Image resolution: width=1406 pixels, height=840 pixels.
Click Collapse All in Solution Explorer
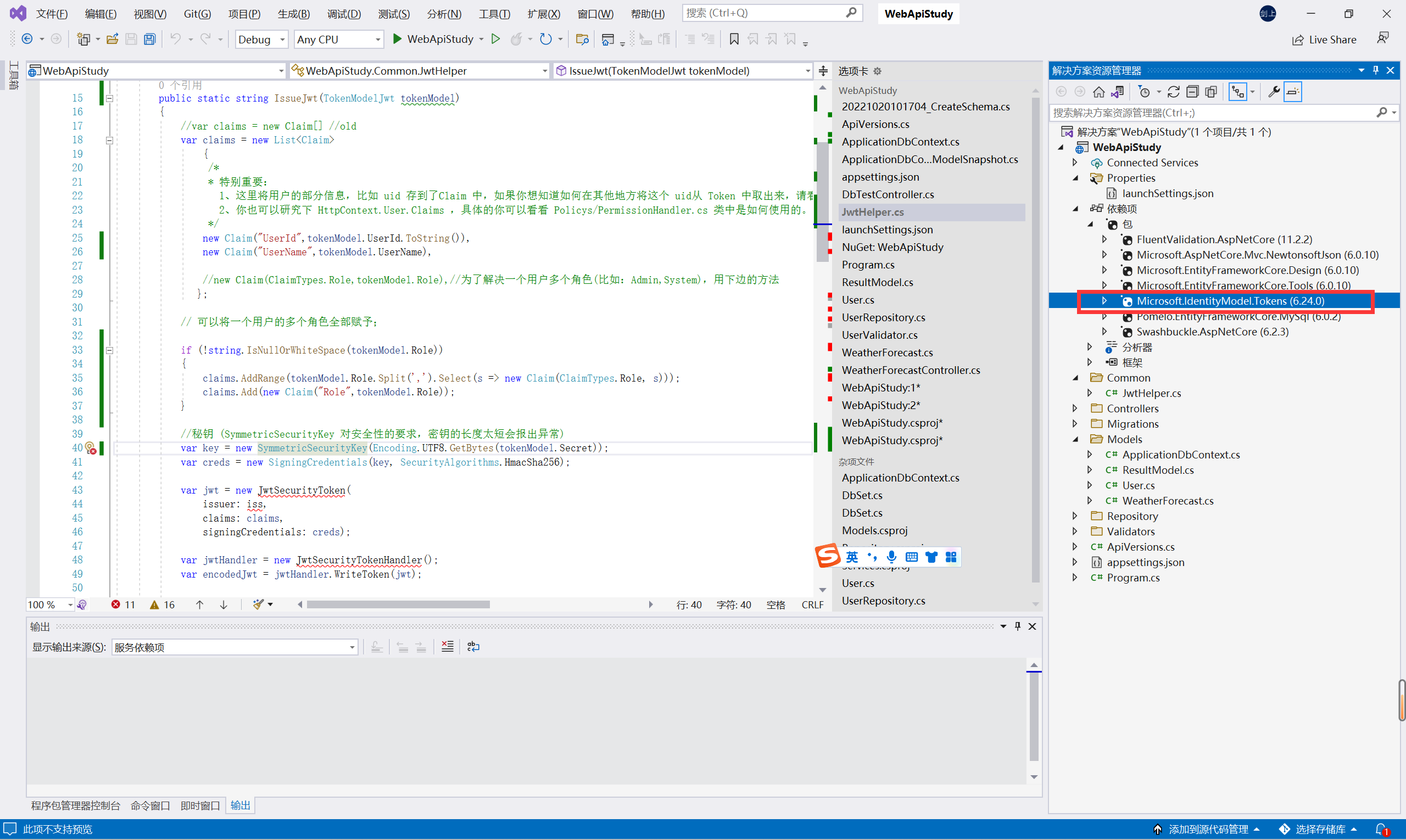click(x=1192, y=92)
